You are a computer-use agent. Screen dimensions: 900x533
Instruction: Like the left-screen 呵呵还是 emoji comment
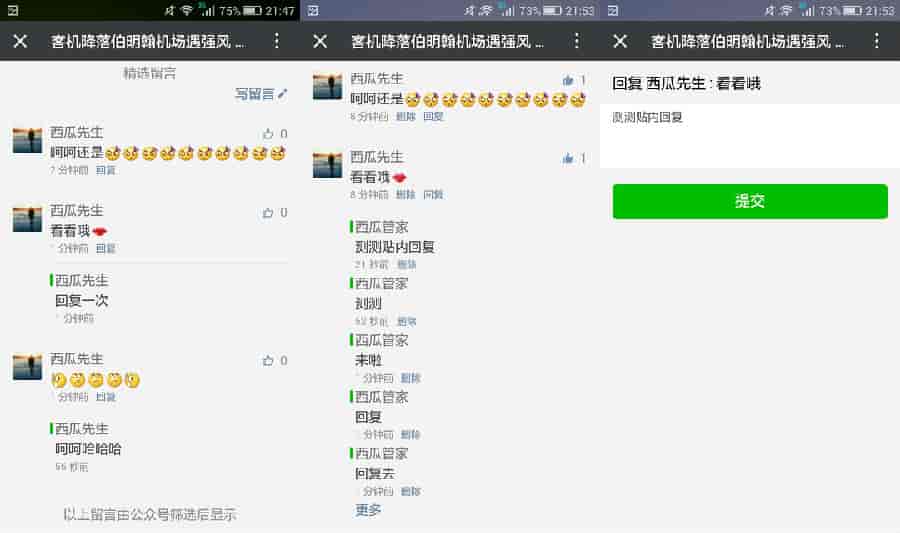[268, 134]
